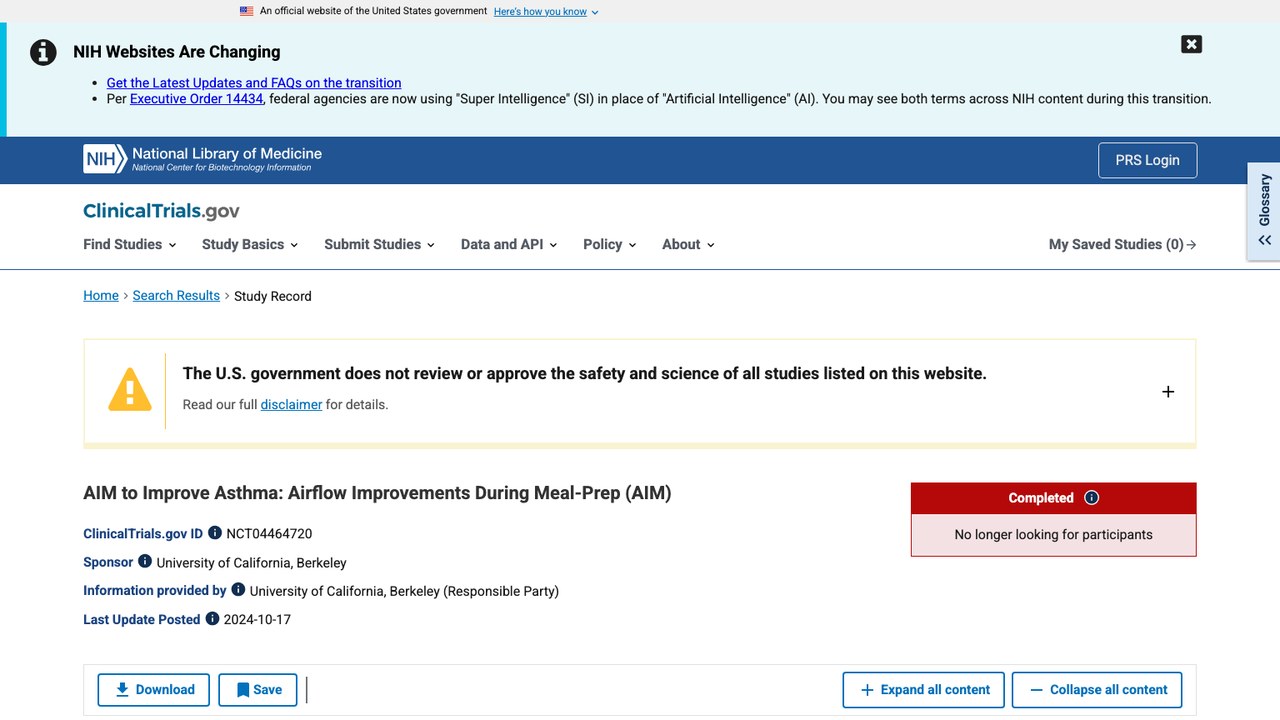Open Executive Order 14434 link
The height and width of the screenshot is (720, 1280).
(x=196, y=99)
